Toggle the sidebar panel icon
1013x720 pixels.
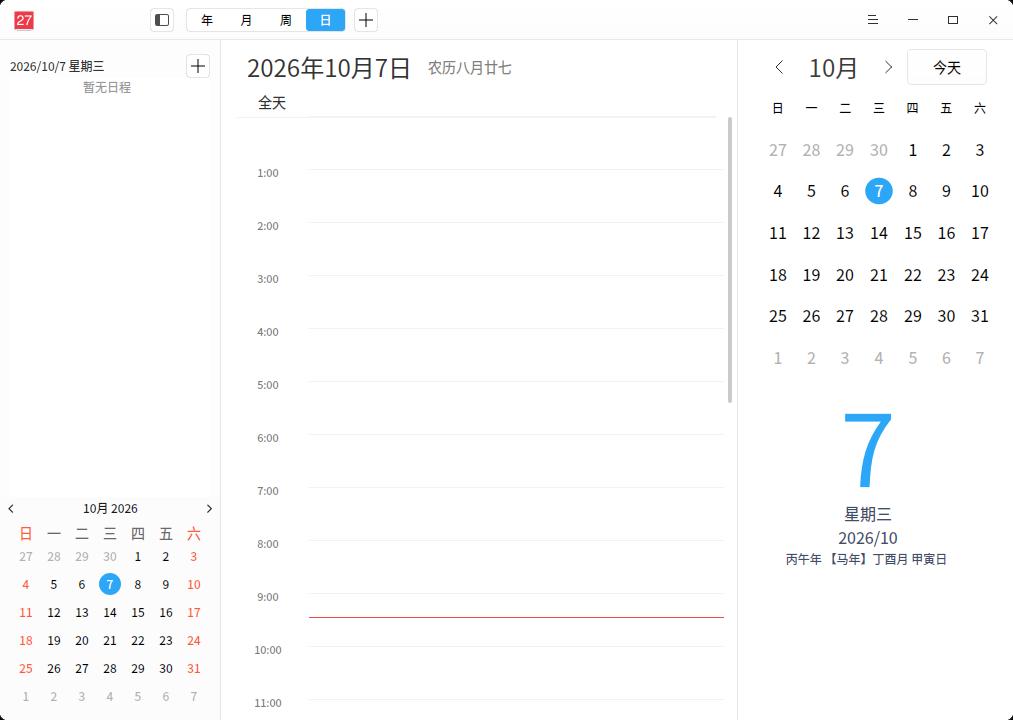tap(162, 20)
